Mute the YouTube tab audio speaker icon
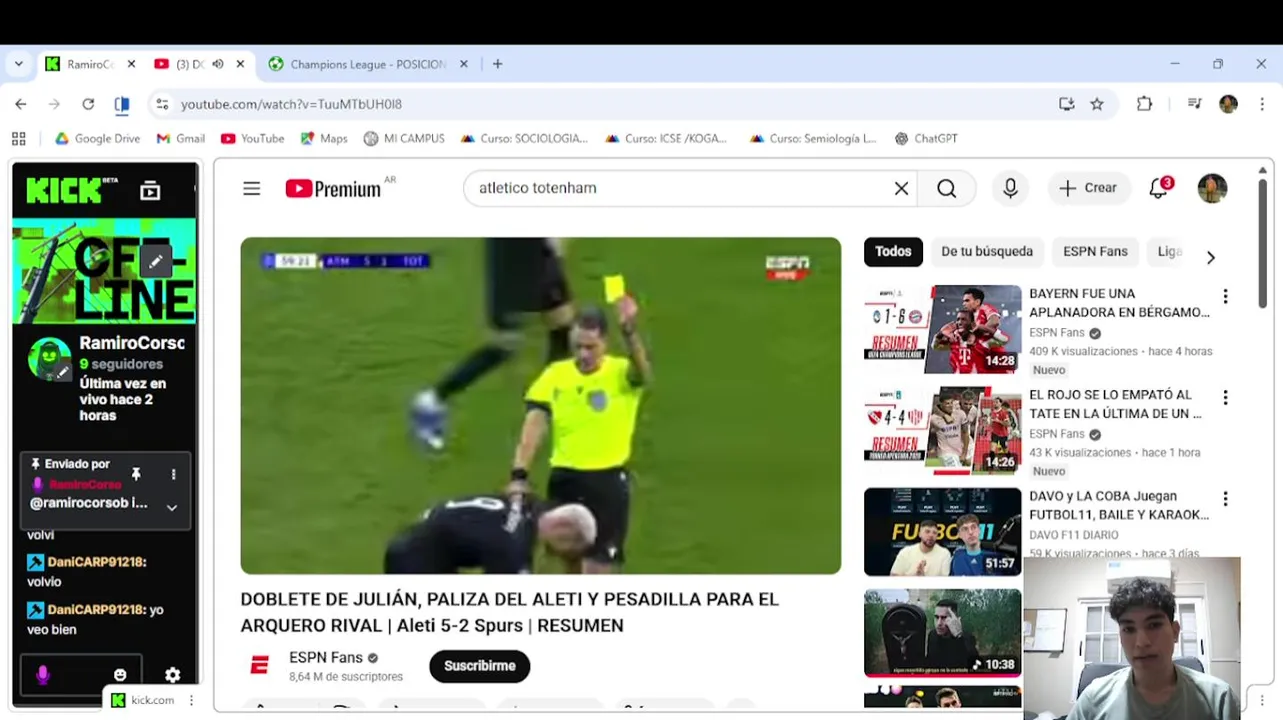 pos(218,64)
